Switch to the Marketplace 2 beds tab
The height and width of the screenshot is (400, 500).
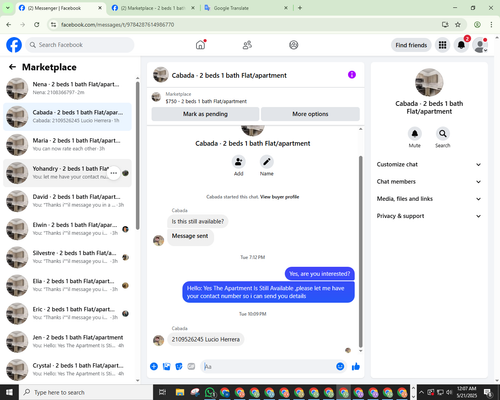(153, 8)
